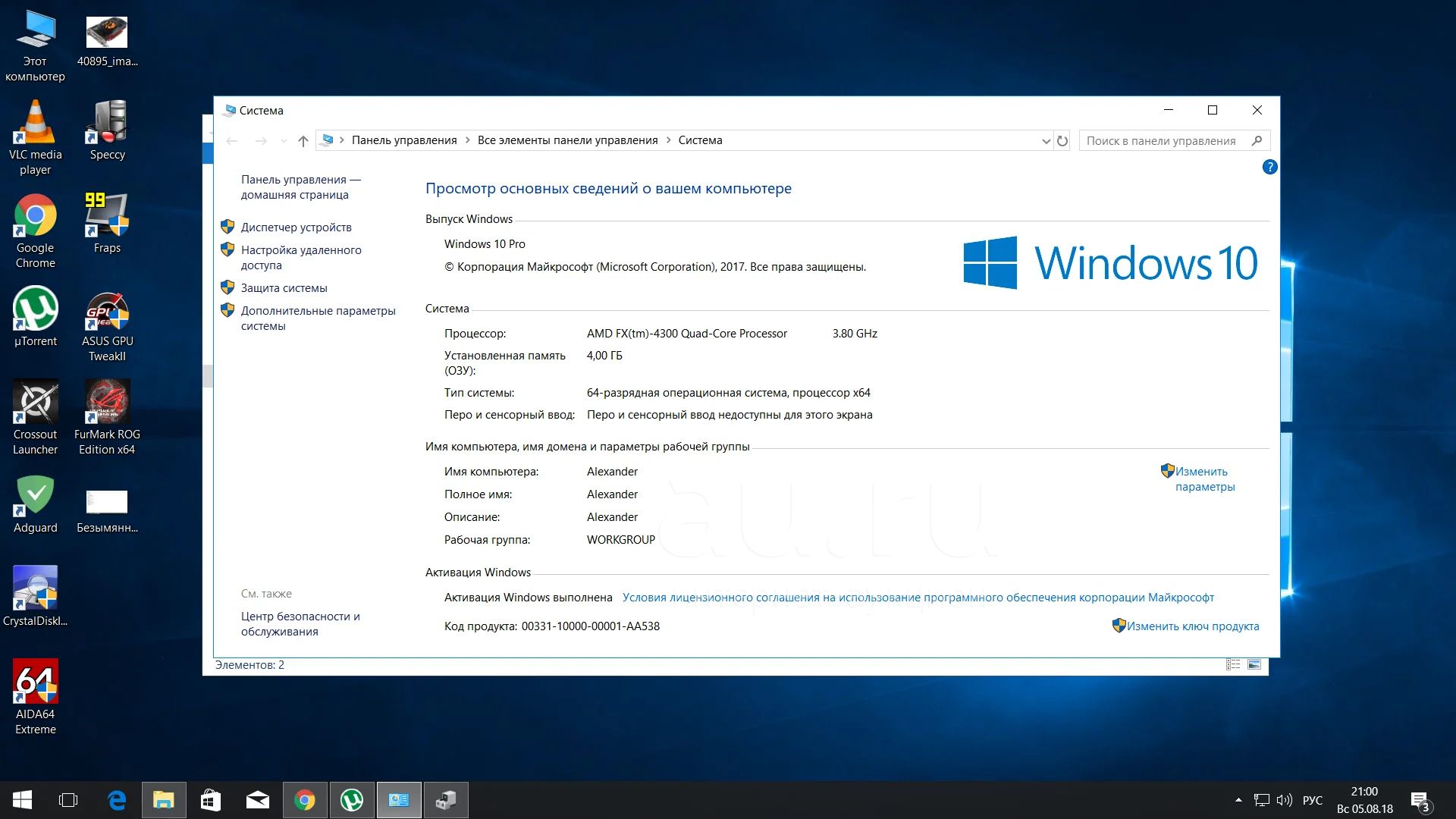Screen dimensions: 1456x819
Task: Open the µTorrent desktop shortcut
Action: coord(35,318)
